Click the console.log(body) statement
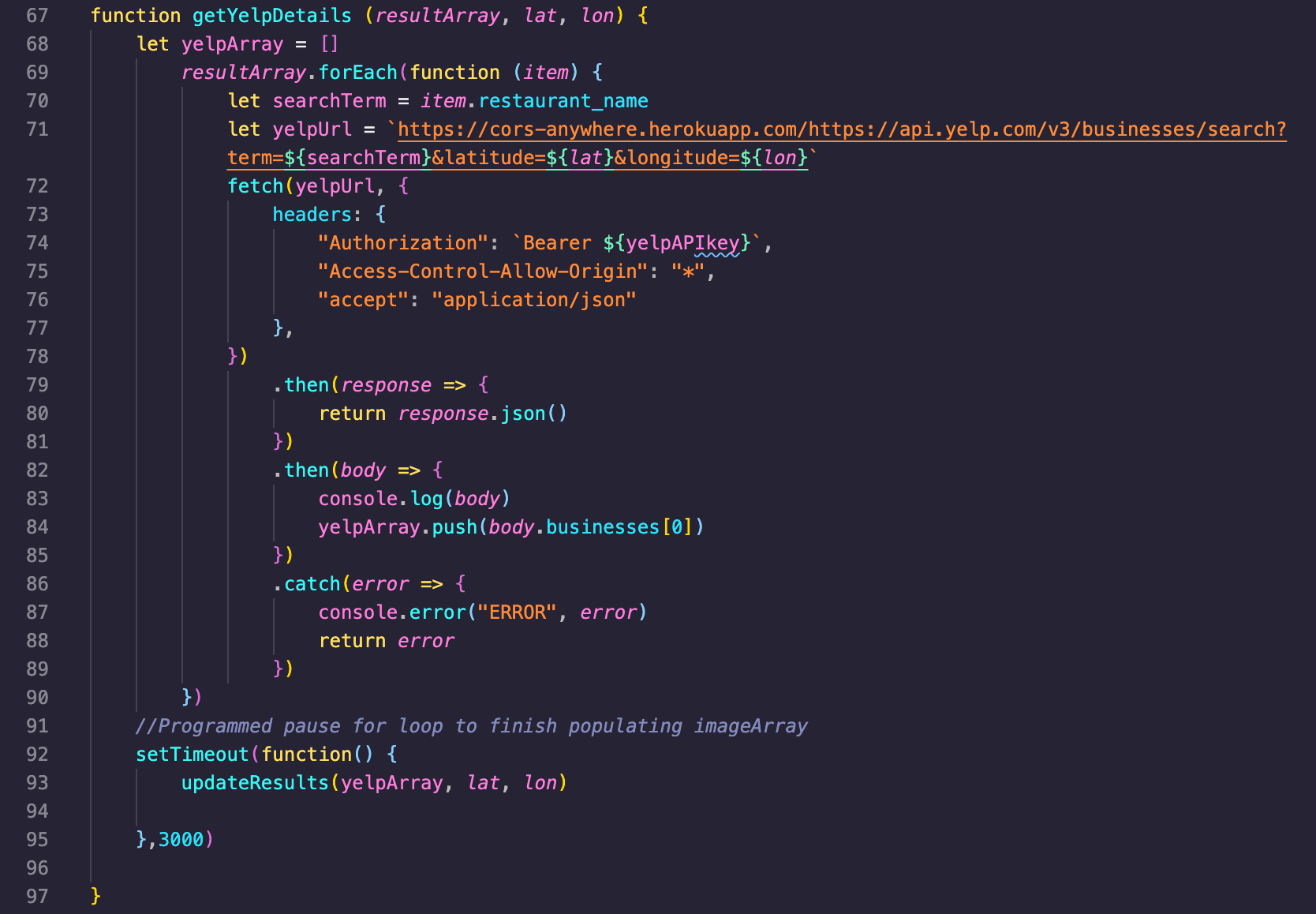Image resolution: width=1316 pixels, height=914 pixels. (x=413, y=498)
